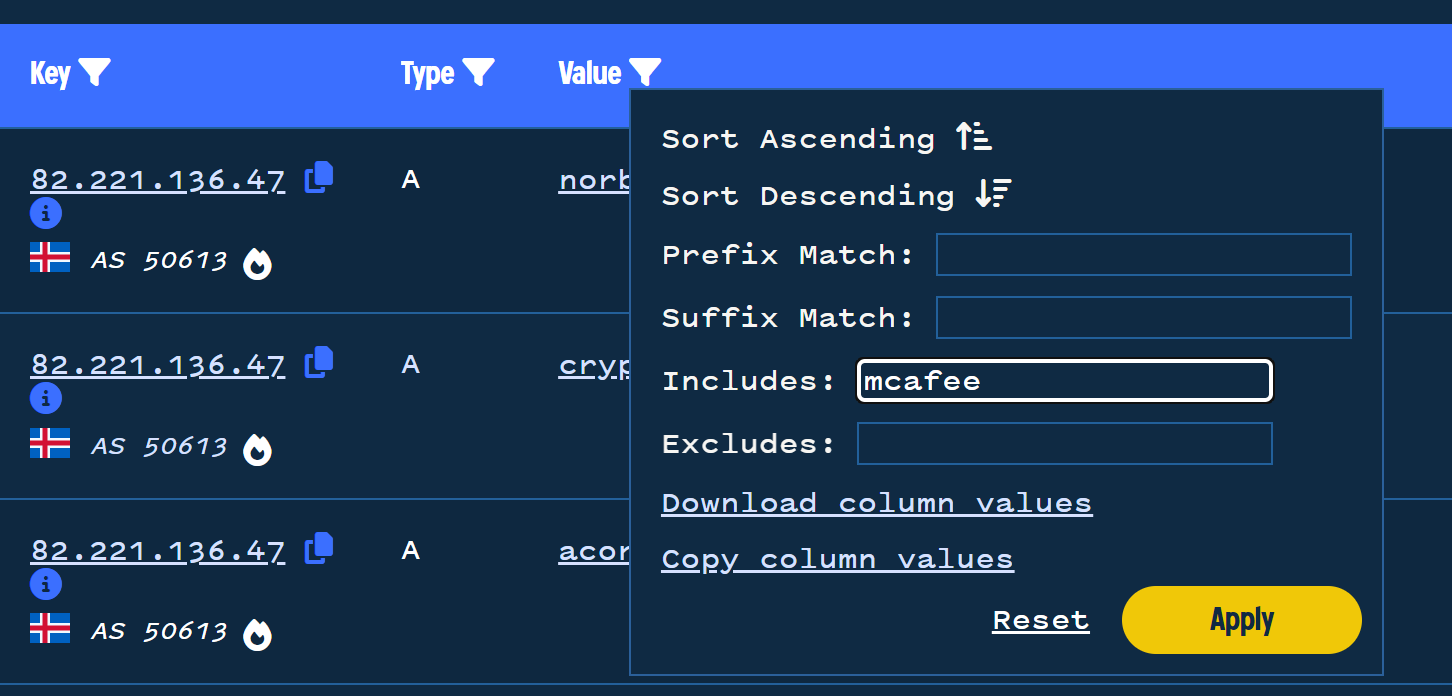Focus the Excludes input field

tap(1065, 443)
